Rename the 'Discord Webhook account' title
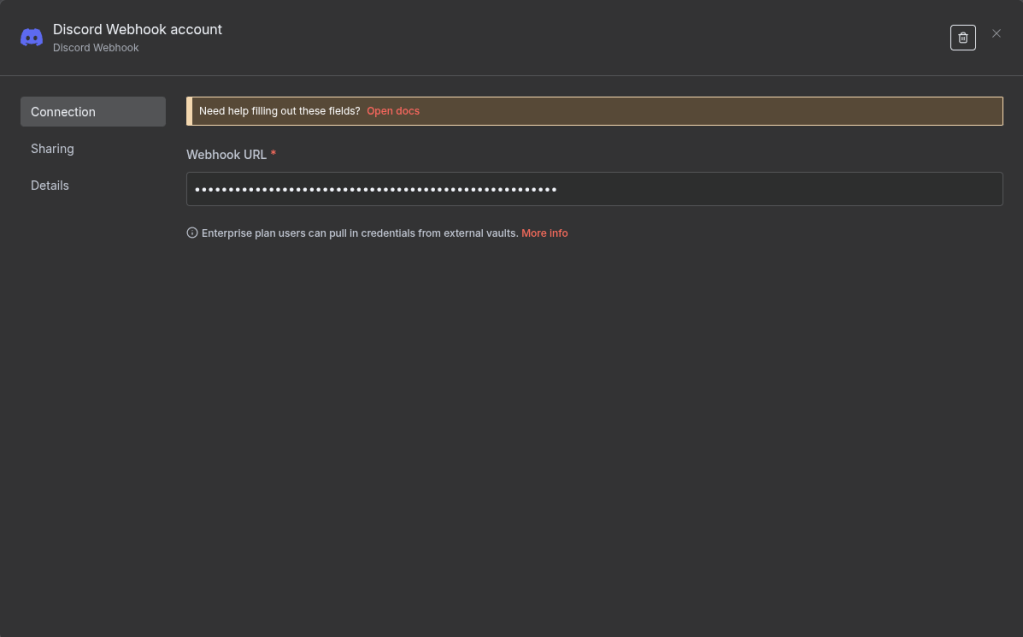Viewport: 1023px width, 637px height. click(138, 30)
